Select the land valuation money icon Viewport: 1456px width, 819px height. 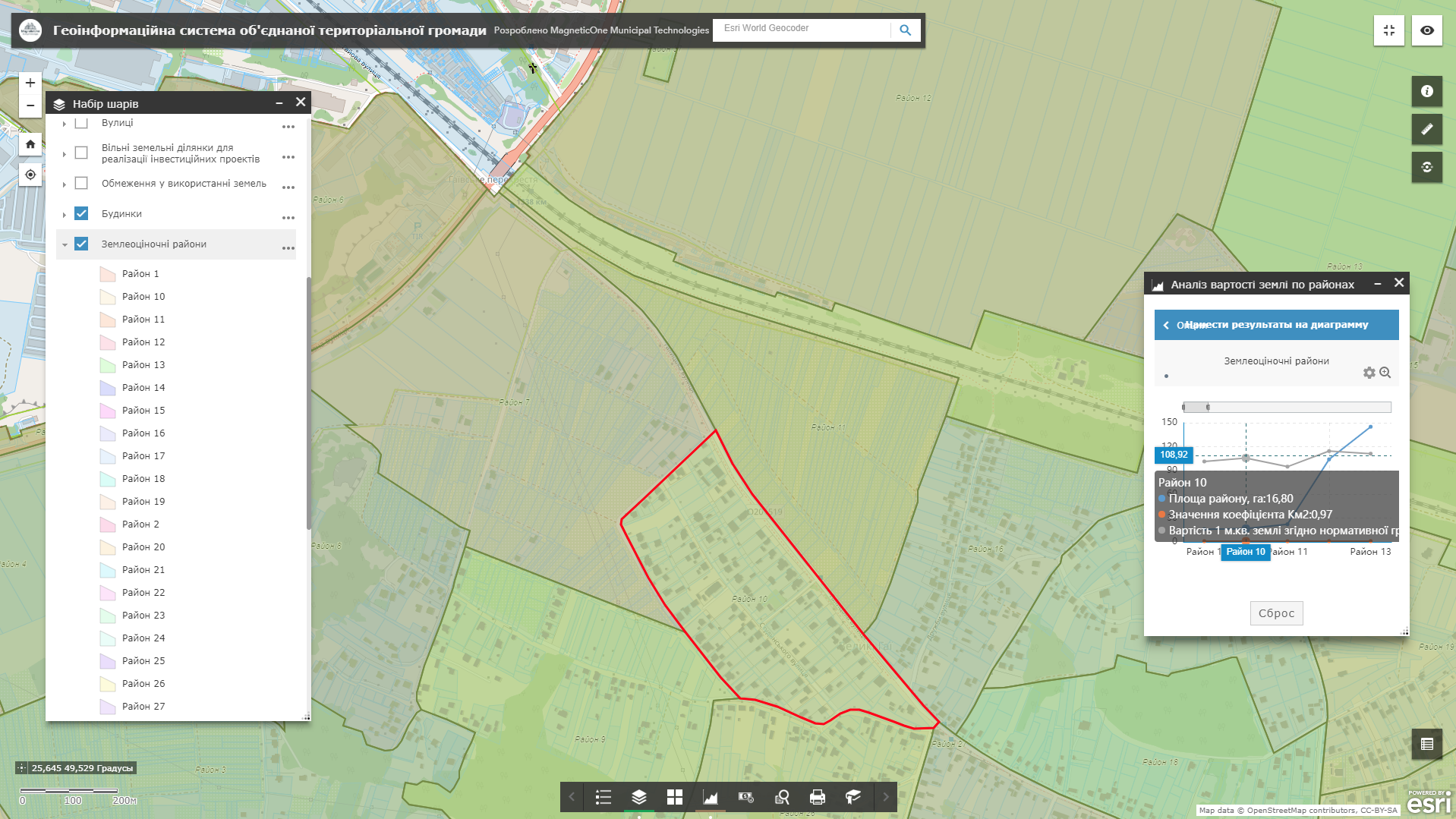(746, 797)
